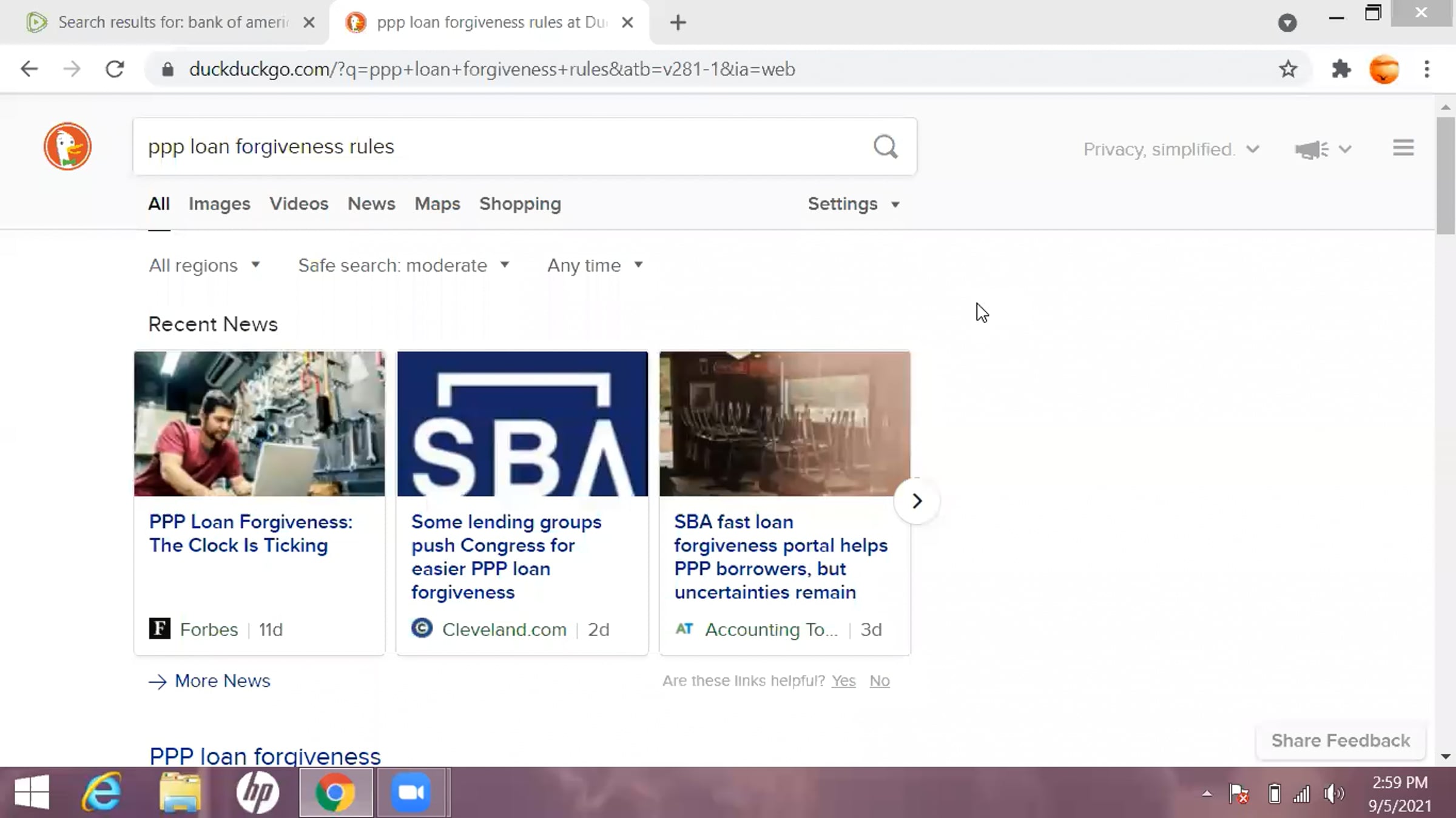Expand the Any time filter
This screenshot has width=1456, height=818.
(595, 265)
